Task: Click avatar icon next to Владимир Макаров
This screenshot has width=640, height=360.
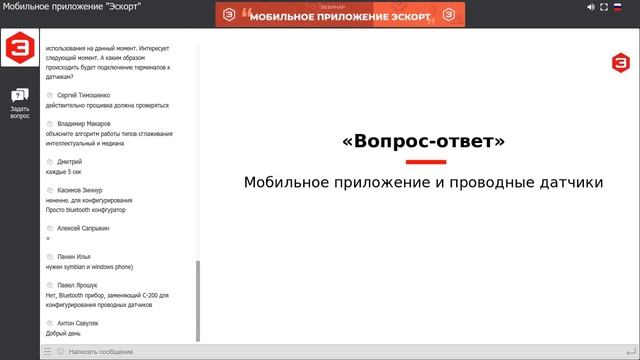Action: 50,124
